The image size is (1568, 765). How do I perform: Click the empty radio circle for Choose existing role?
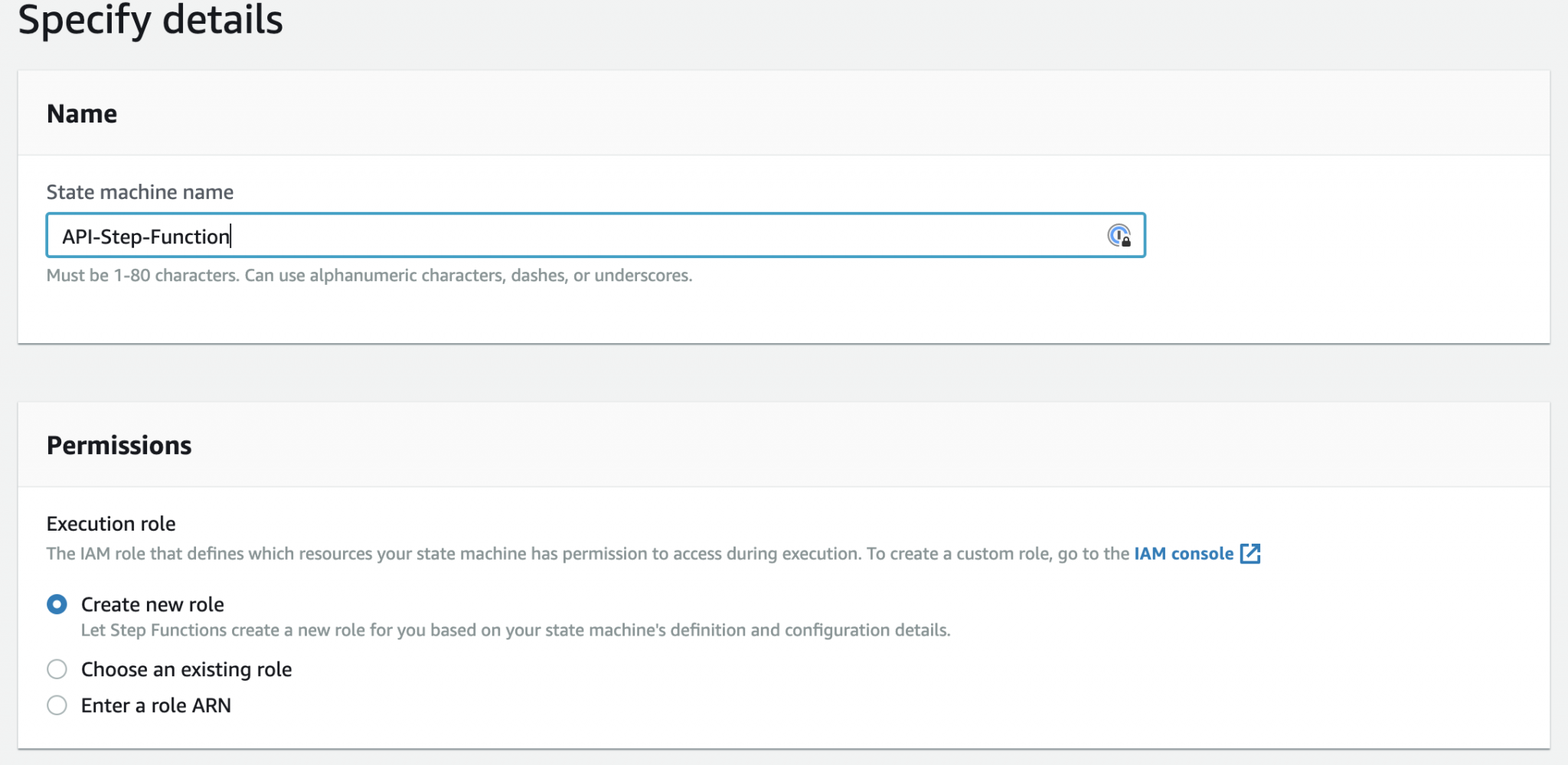tap(56, 669)
